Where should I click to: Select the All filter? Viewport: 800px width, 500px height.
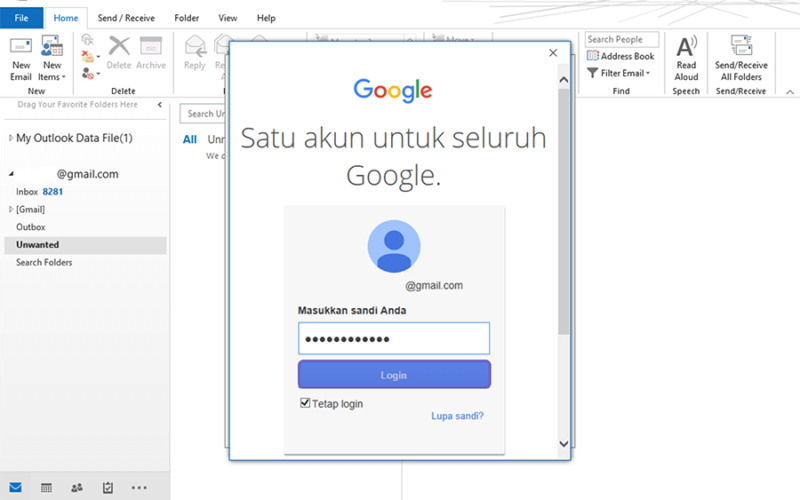coord(190,140)
